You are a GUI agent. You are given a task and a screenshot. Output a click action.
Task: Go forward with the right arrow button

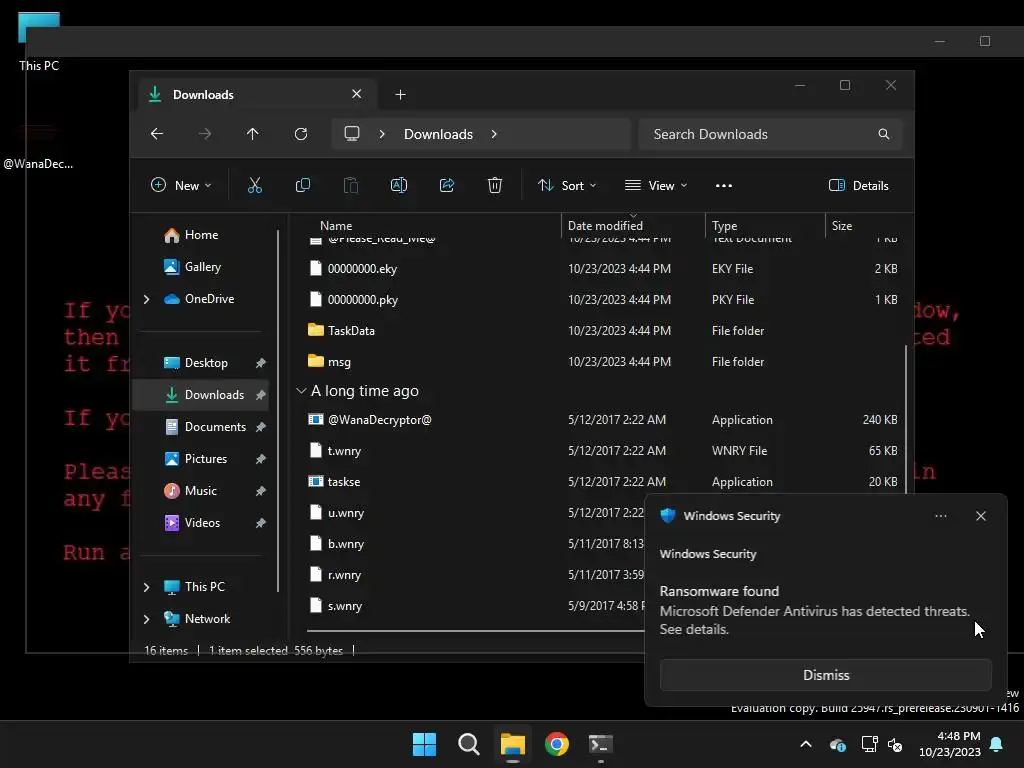pos(205,134)
